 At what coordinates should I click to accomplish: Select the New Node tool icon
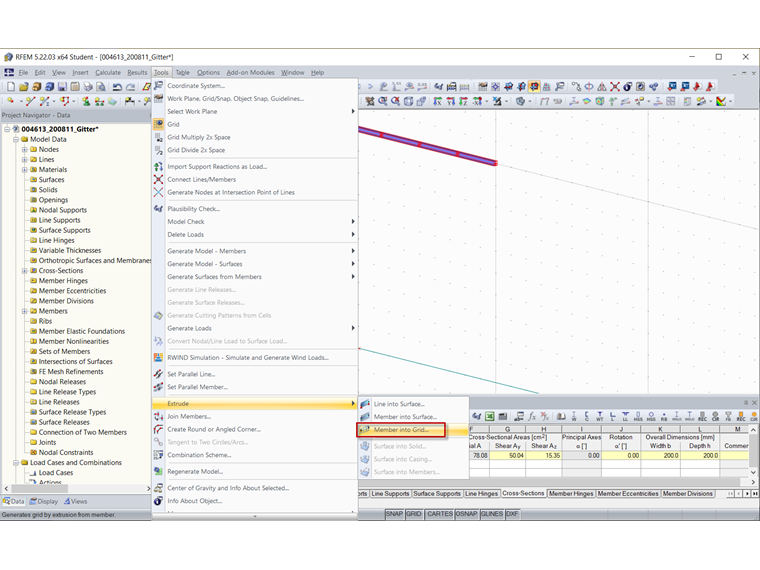(11, 101)
